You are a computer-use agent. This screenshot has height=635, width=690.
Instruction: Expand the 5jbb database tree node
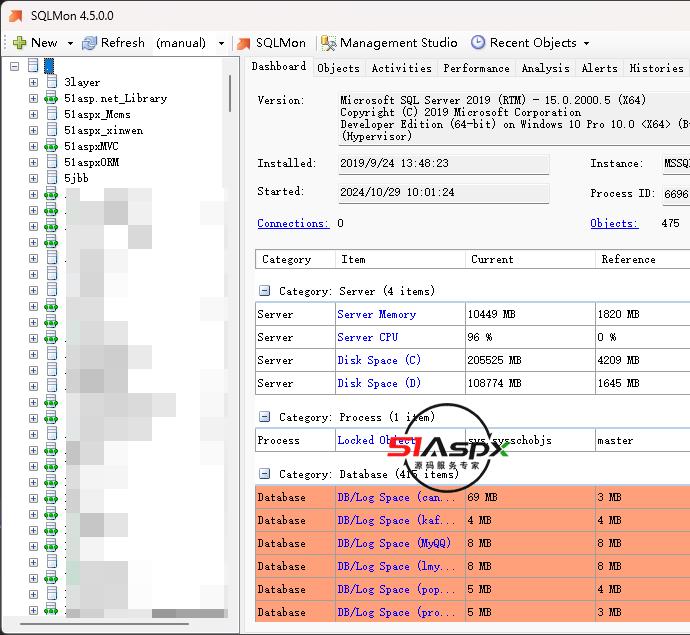coord(33,178)
